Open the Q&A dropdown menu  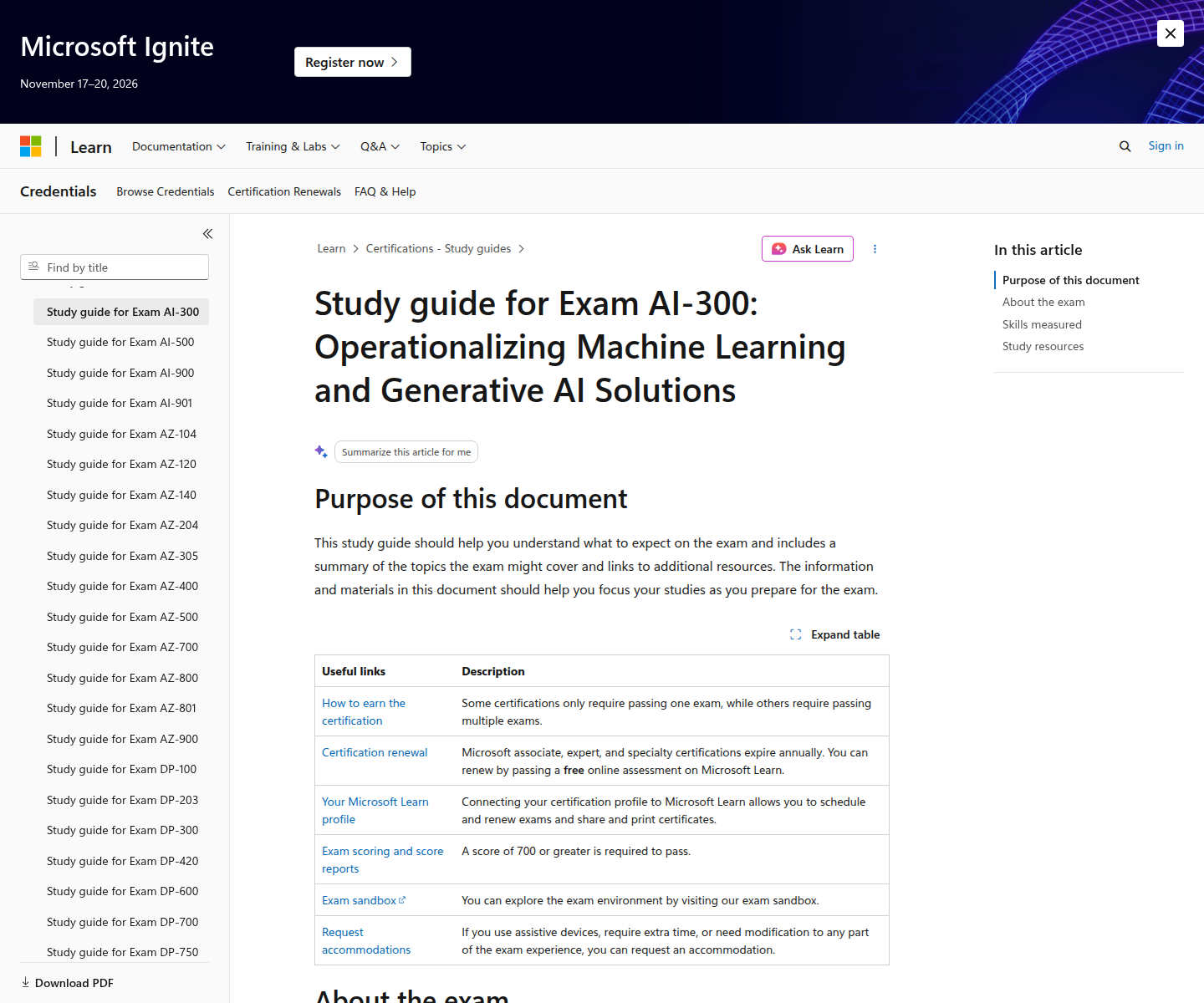380,146
